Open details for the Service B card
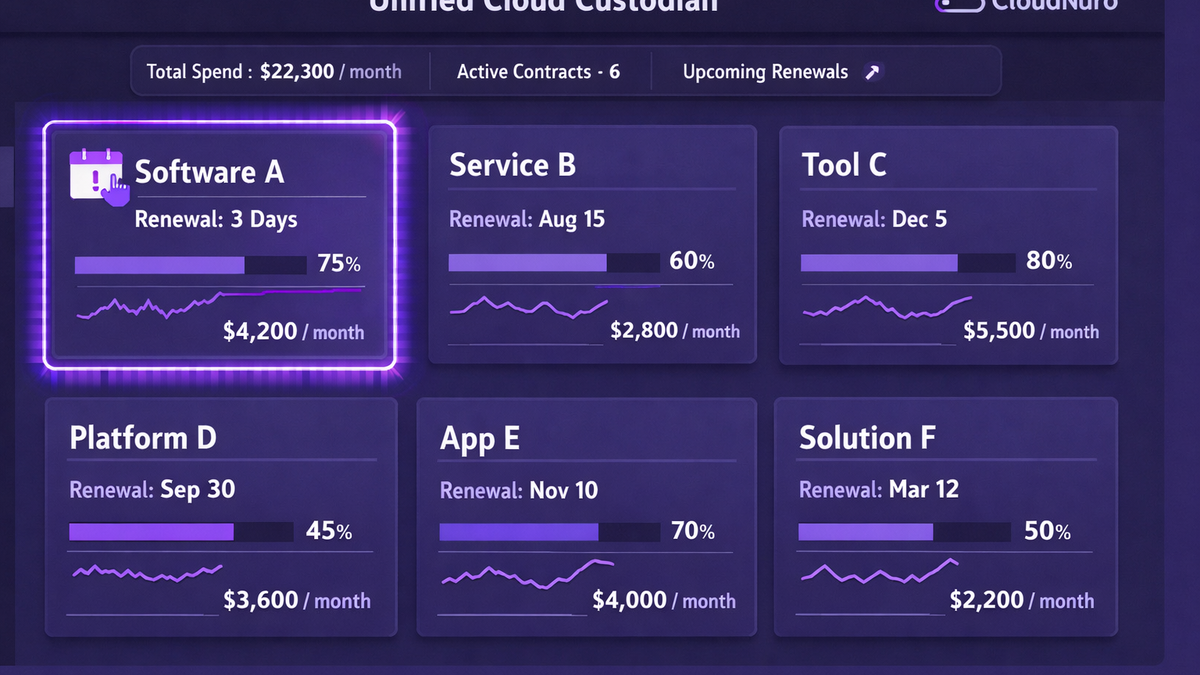Image resolution: width=1200 pixels, height=675 pixels. pos(593,245)
